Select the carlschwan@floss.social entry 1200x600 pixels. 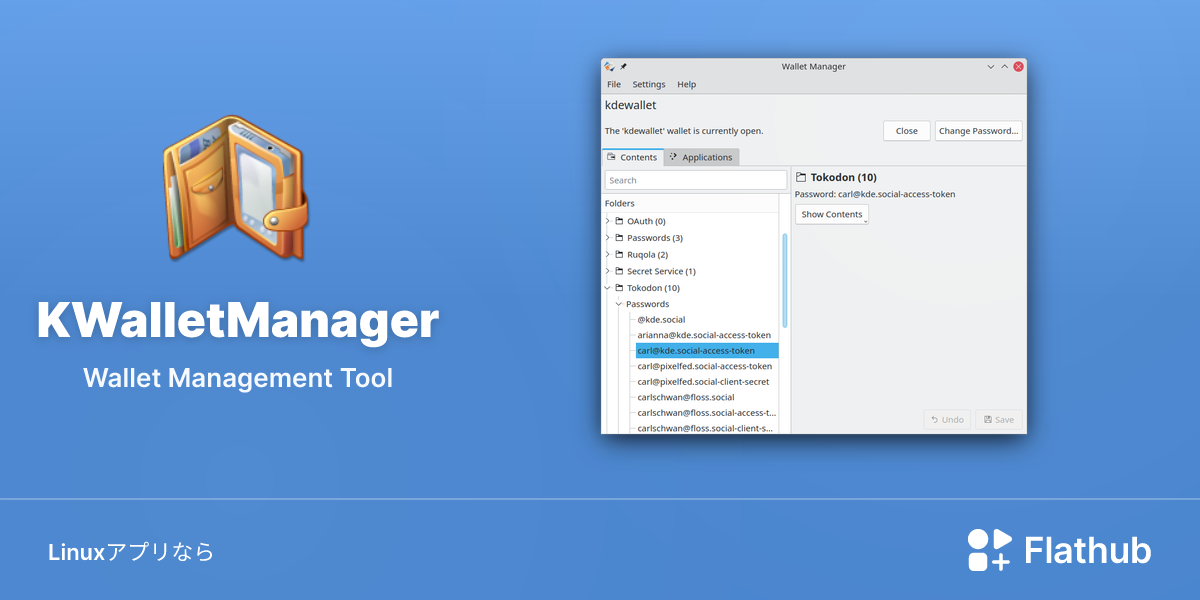tap(686, 397)
